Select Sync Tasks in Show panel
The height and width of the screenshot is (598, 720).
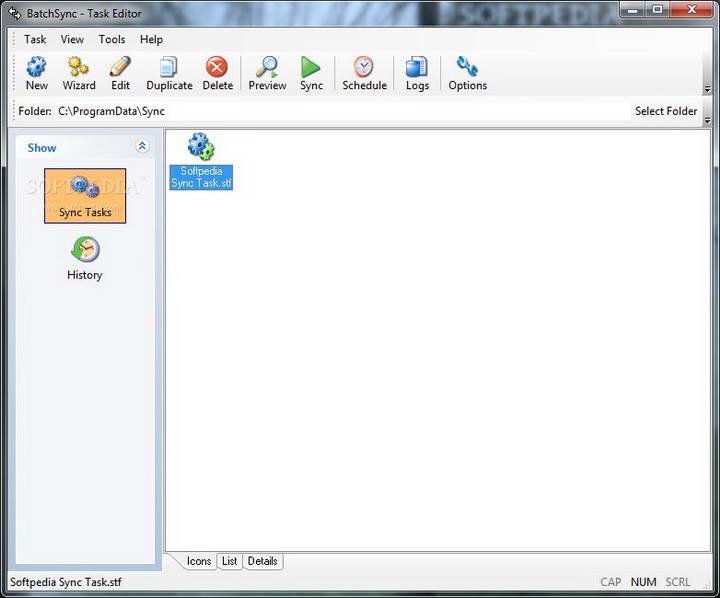tap(85, 196)
